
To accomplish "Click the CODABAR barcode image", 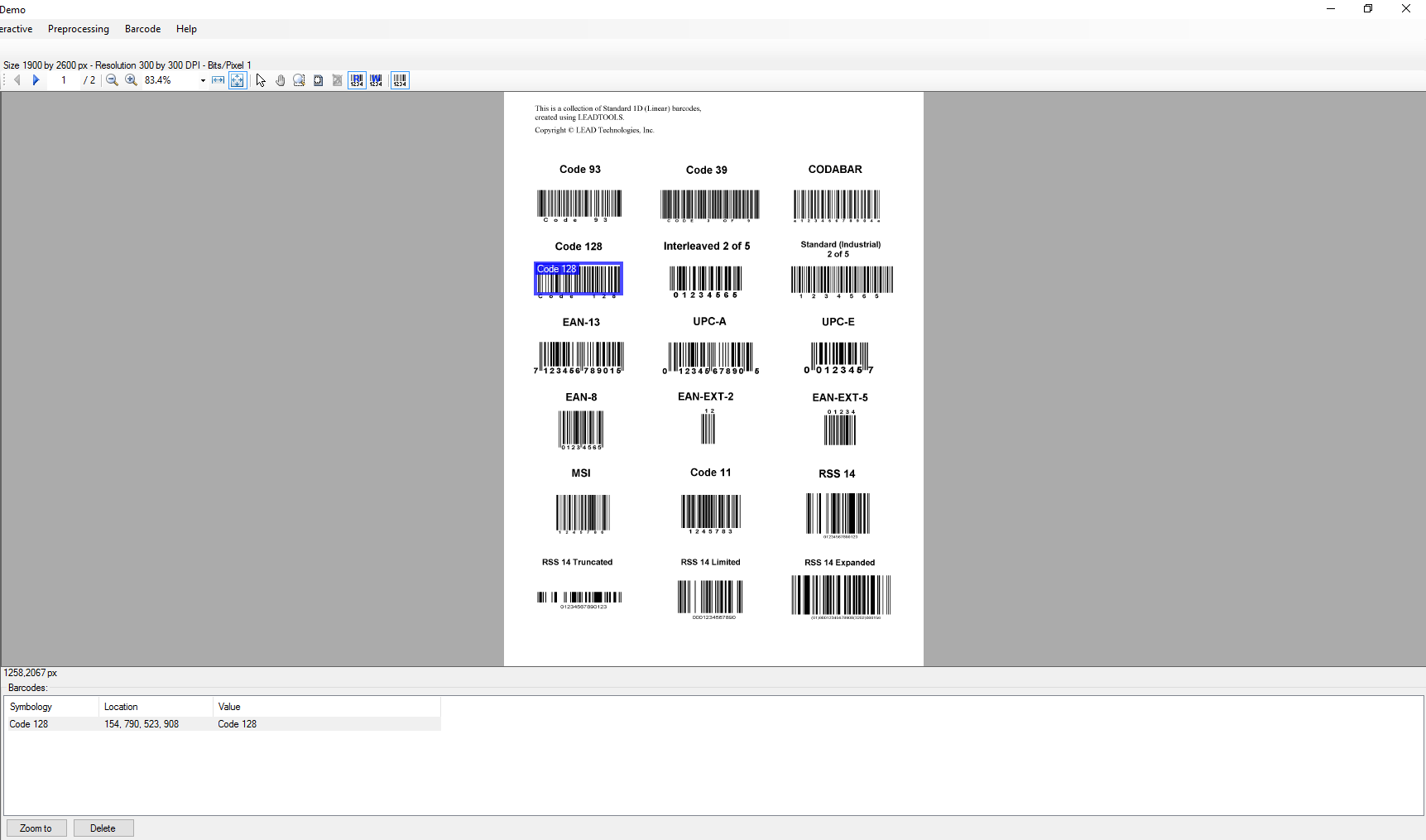I will click(837, 205).
